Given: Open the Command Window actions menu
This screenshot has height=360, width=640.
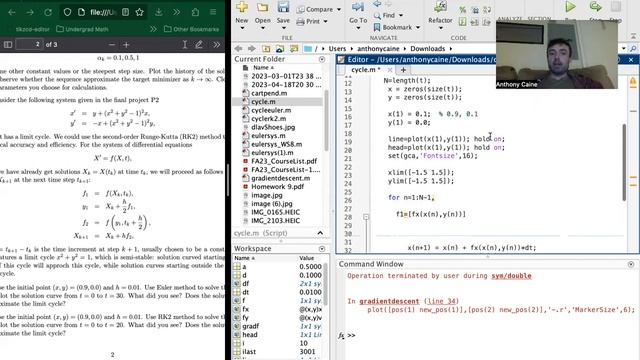Looking at the screenshot, I should pyautogui.click(x=631, y=264).
